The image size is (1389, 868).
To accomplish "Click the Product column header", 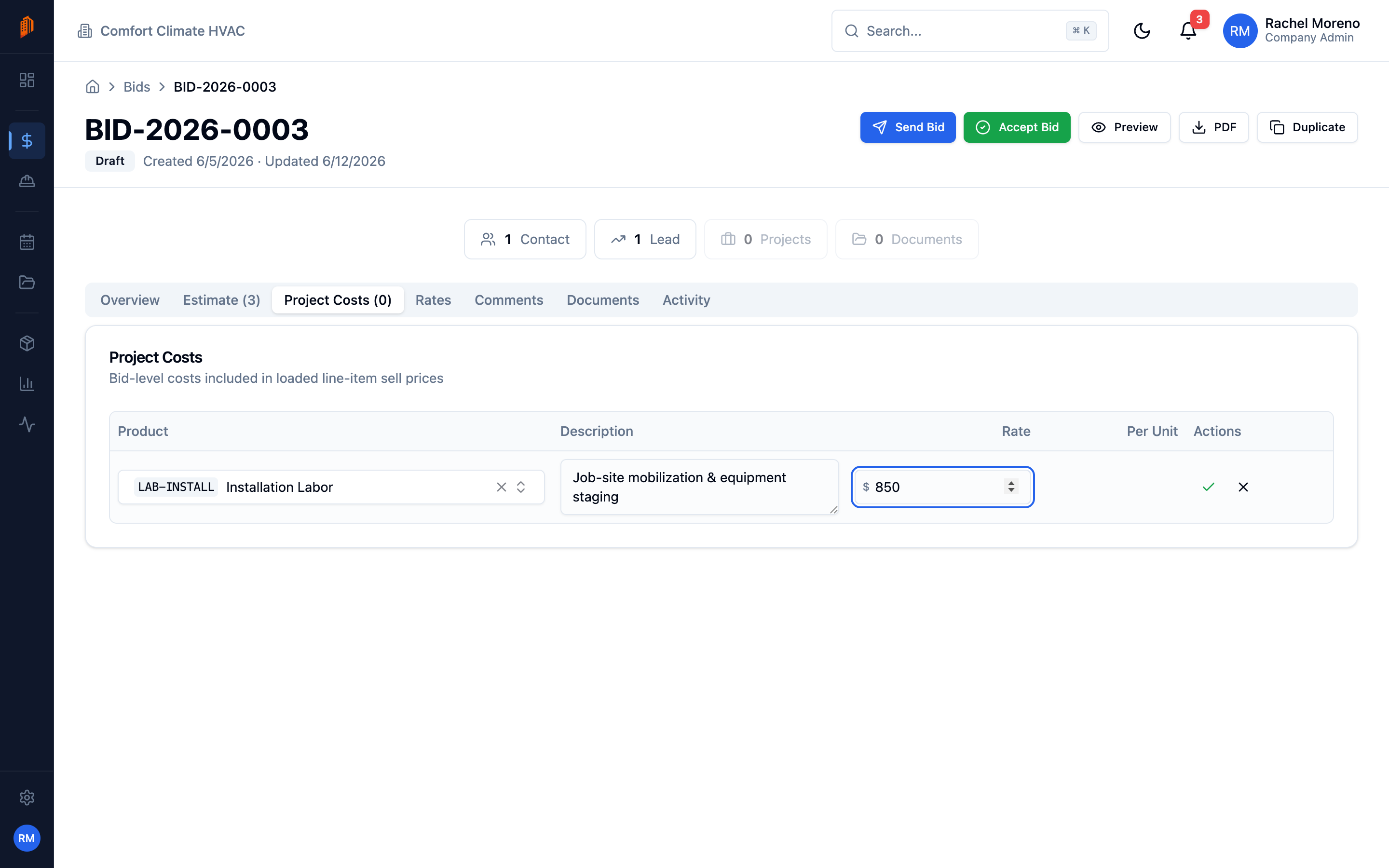I will click(x=143, y=431).
